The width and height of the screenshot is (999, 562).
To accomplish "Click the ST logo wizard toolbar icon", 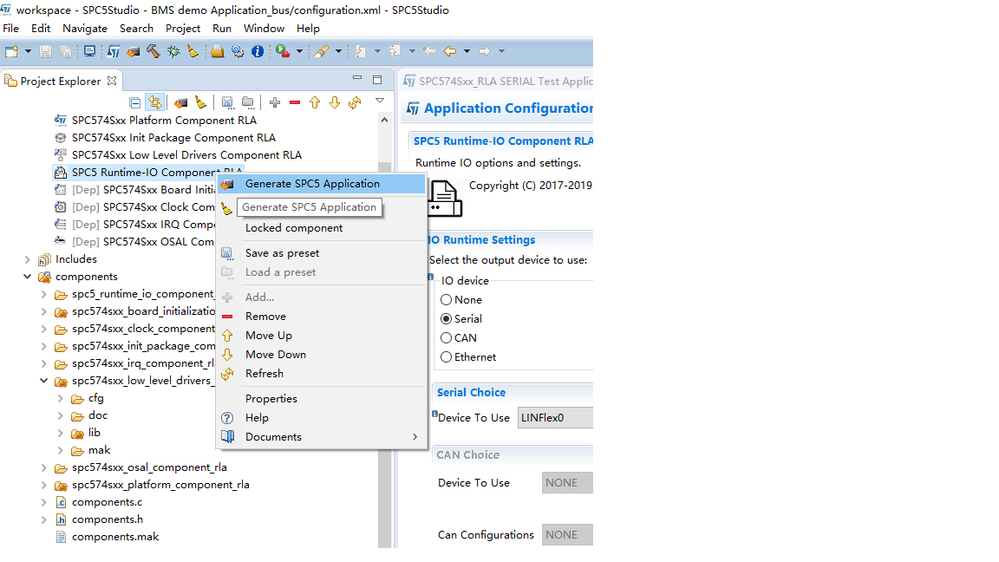I will tap(113, 52).
